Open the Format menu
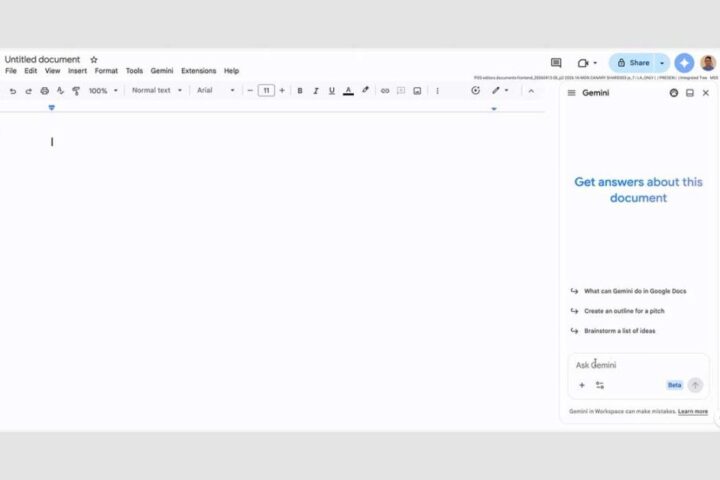 tap(106, 71)
